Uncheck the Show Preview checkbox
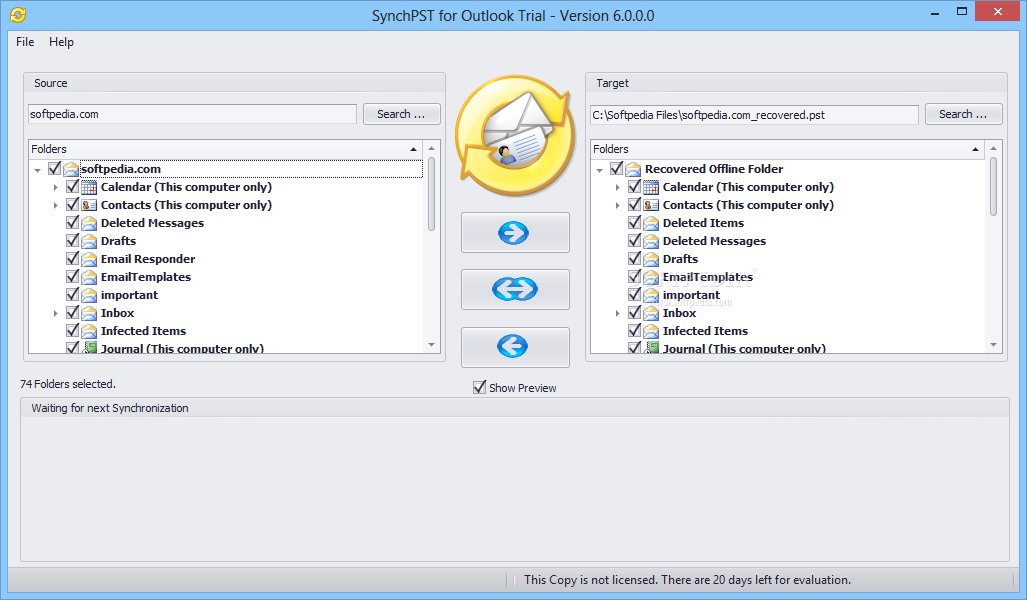This screenshot has width=1027, height=600. click(479, 388)
